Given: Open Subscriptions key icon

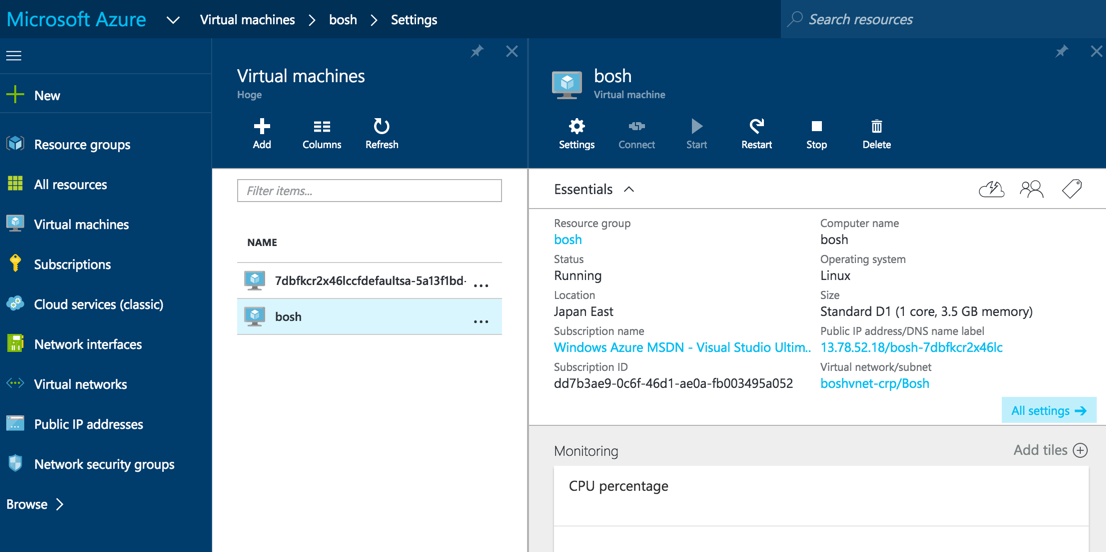Looking at the screenshot, I should point(15,264).
